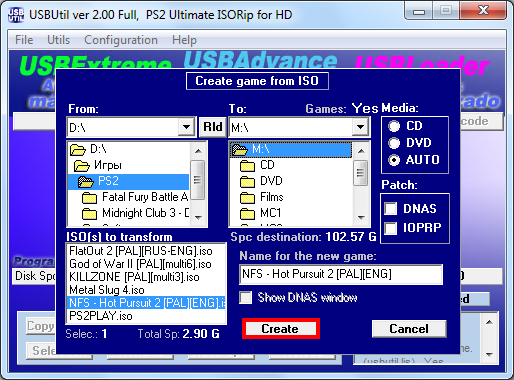Click the From folder tree scrollbar thumb
This screenshot has height=380, width=514.
(x=198, y=180)
